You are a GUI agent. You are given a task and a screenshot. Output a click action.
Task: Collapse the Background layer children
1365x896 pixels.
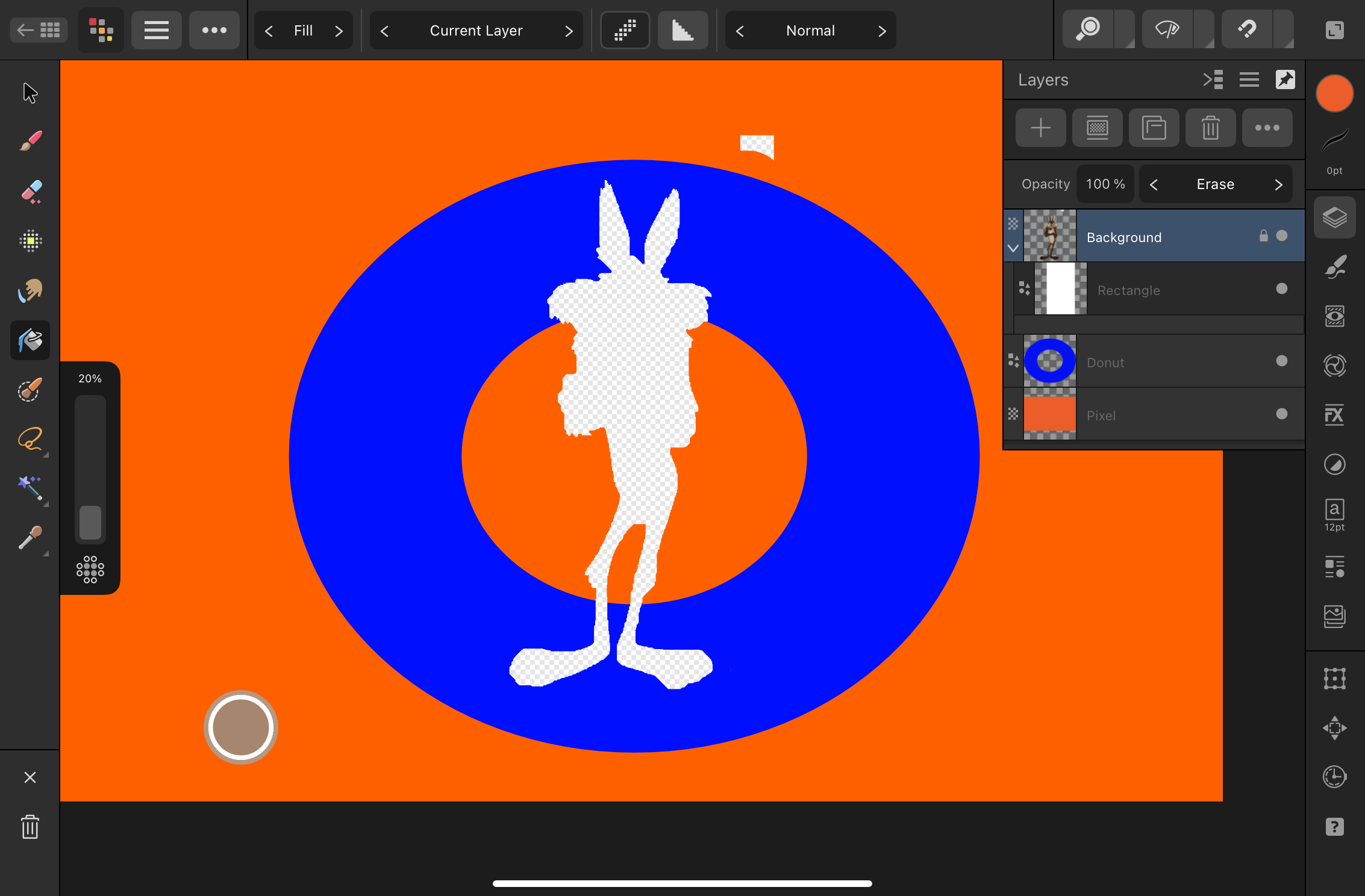click(1013, 248)
